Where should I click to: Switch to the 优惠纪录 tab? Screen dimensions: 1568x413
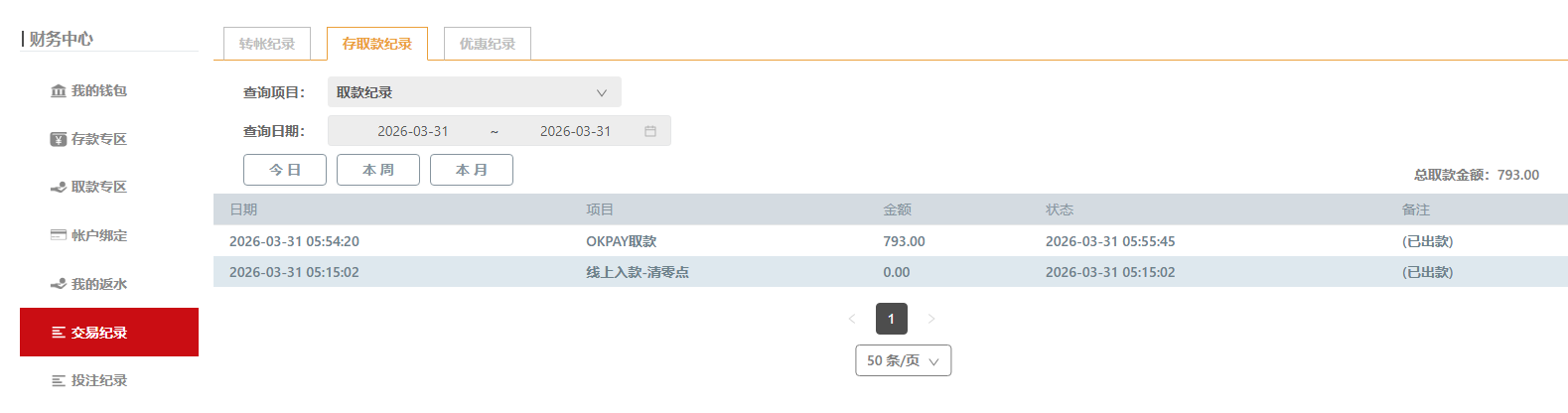488,44
